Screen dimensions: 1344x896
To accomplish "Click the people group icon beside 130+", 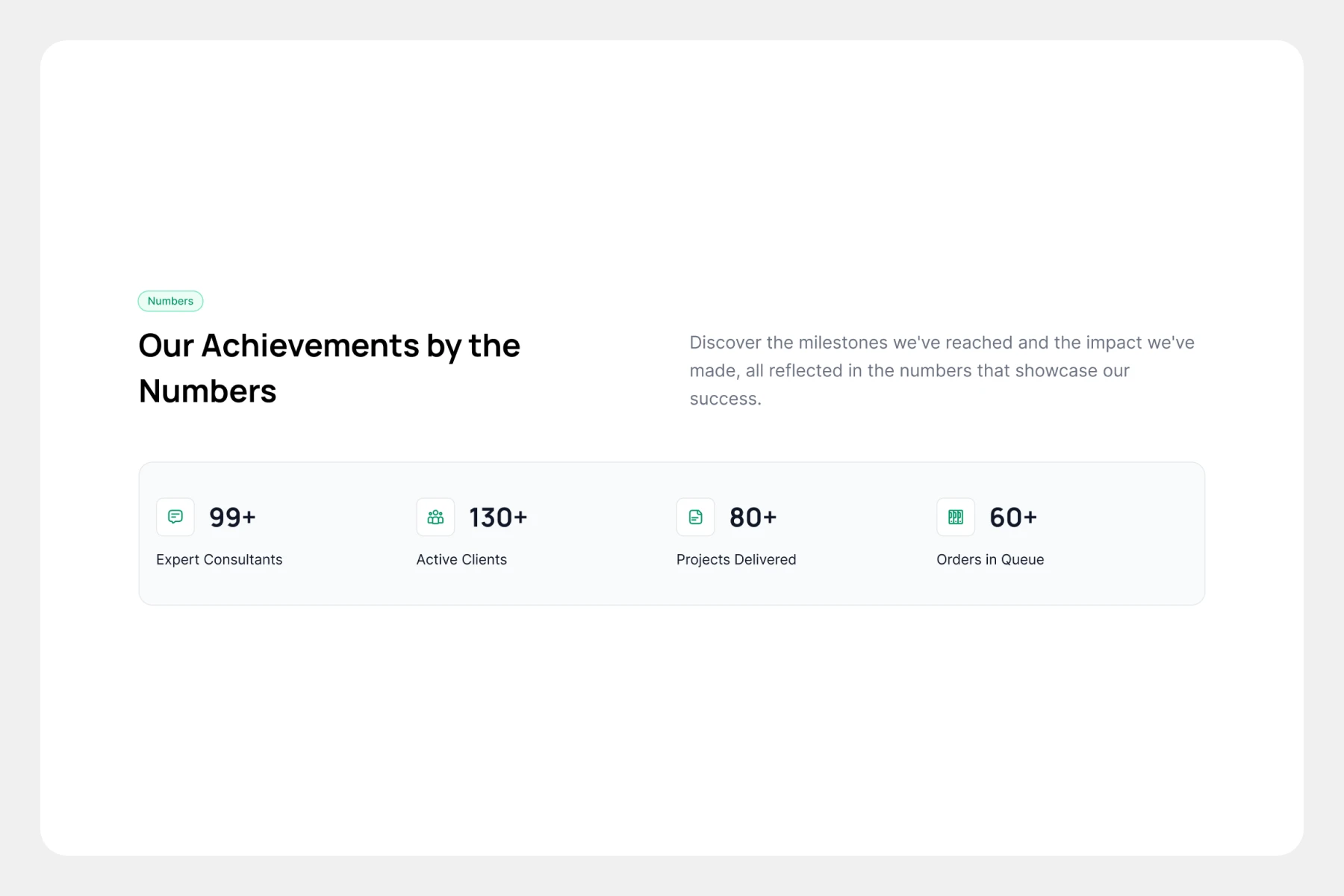I will pyautogui.click(x=435, y=517).
